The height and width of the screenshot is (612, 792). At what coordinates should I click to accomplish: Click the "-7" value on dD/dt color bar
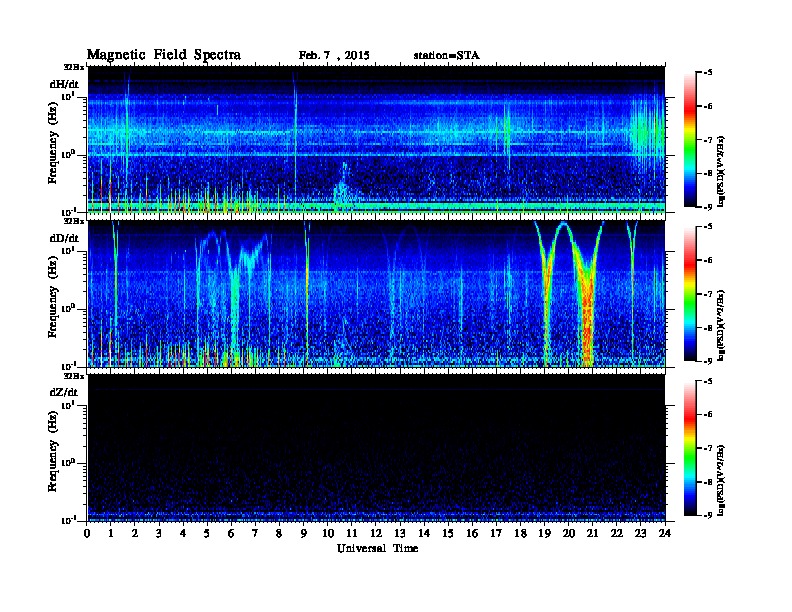click(x=708, y=294)
